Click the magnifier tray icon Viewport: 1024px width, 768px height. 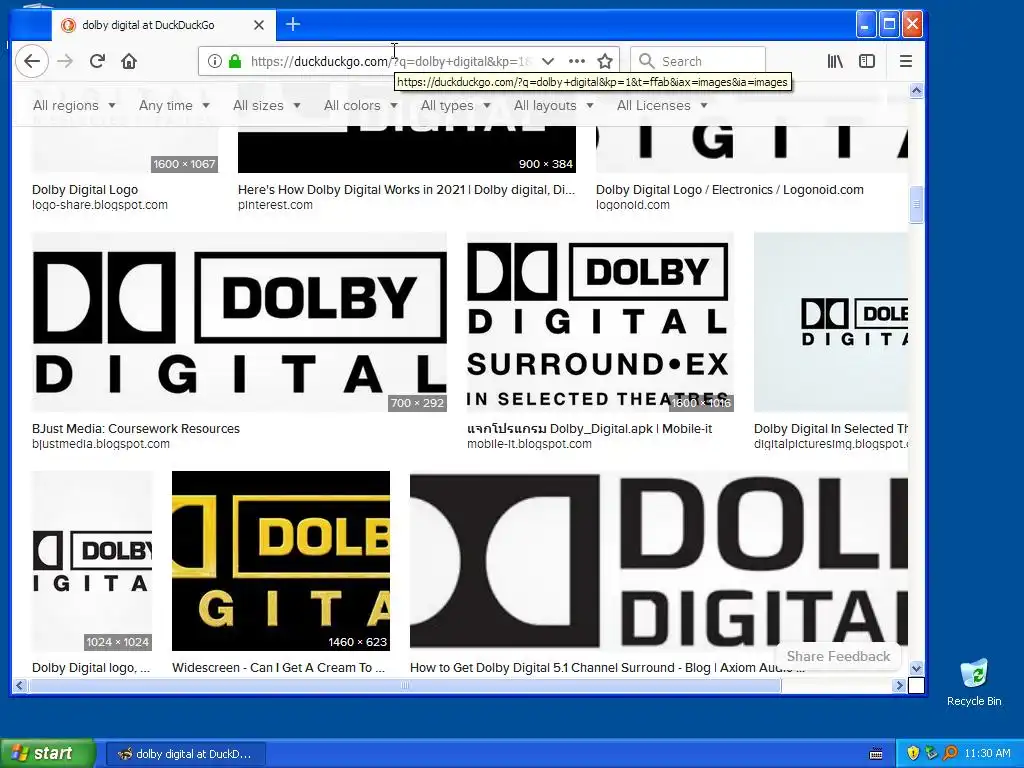[x=950, y=754]
